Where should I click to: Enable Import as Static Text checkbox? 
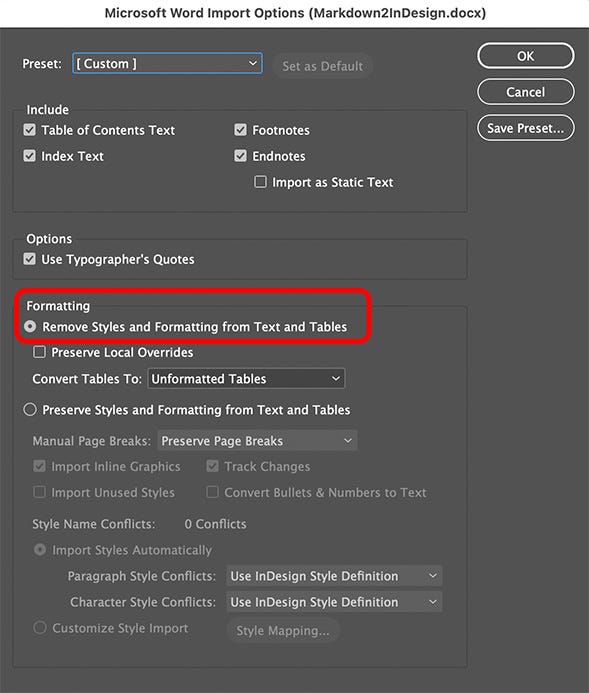point(260,182)
